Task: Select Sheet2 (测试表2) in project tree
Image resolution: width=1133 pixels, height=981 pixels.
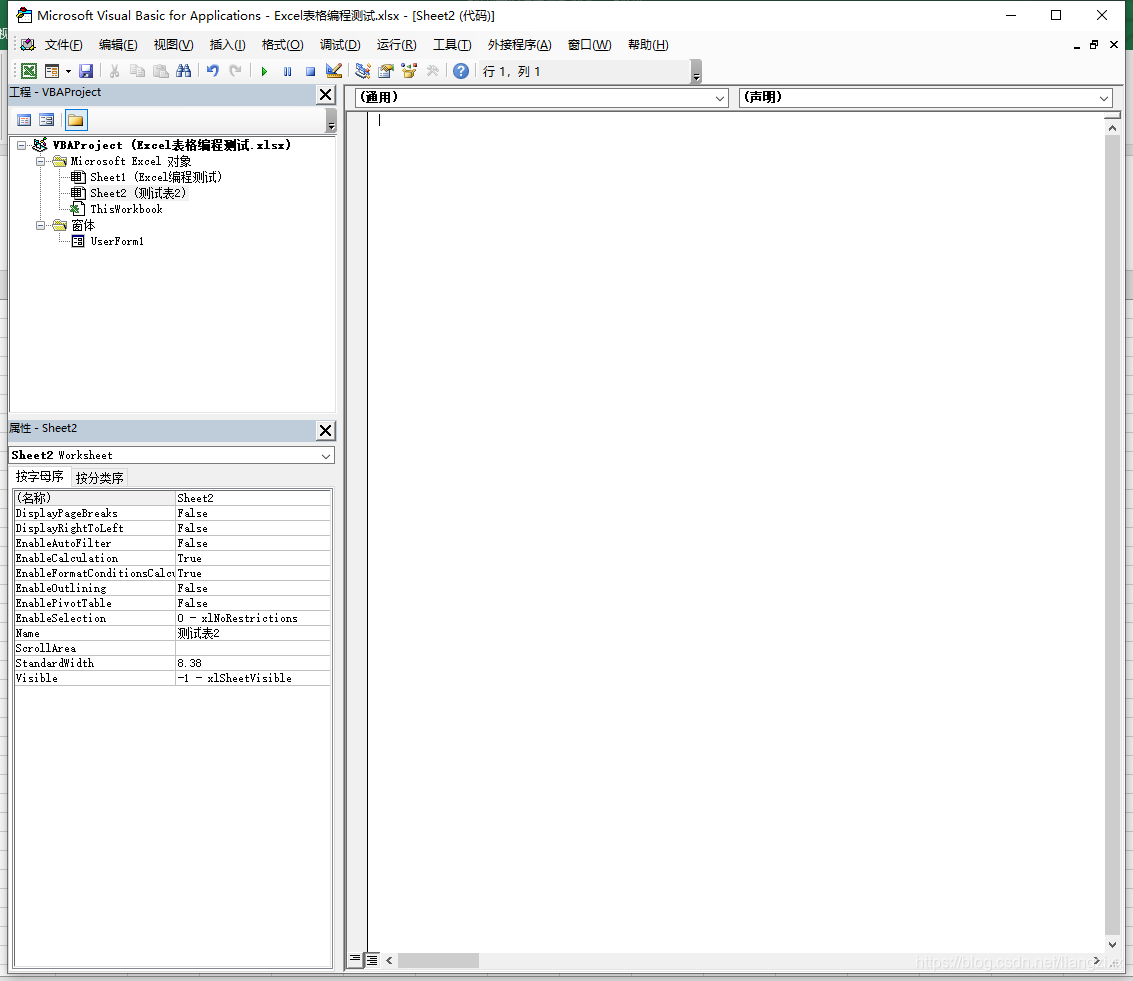Action: point(137,193)
